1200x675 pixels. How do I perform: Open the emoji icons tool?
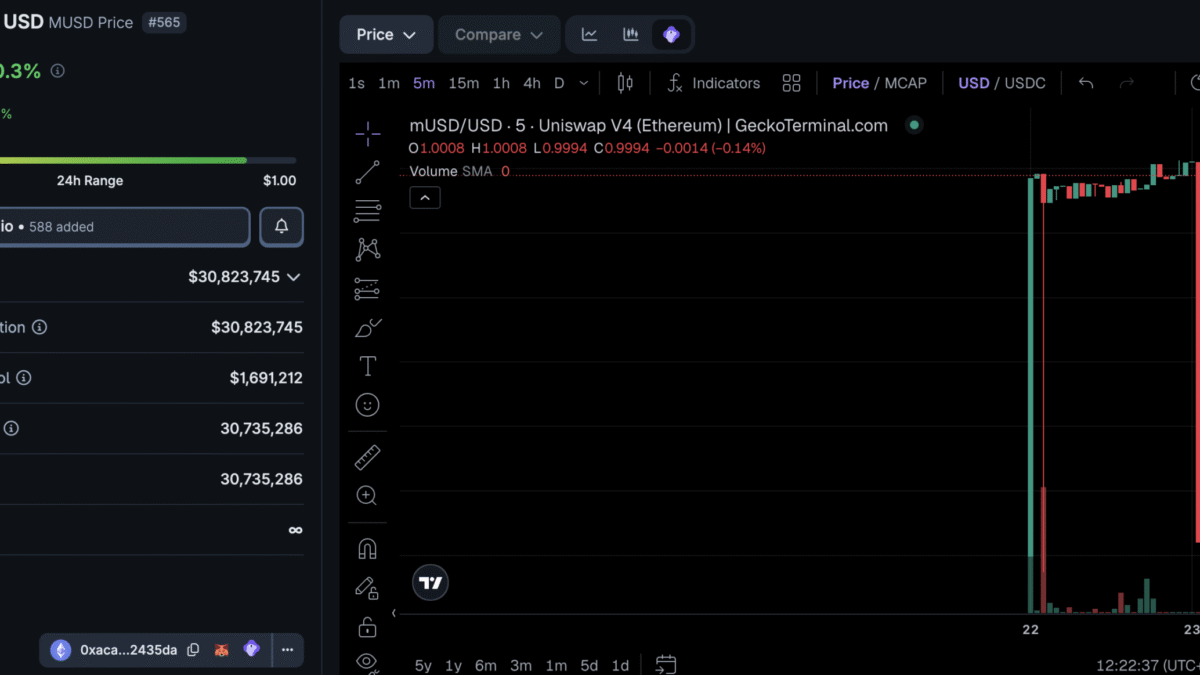pos(367,405)
